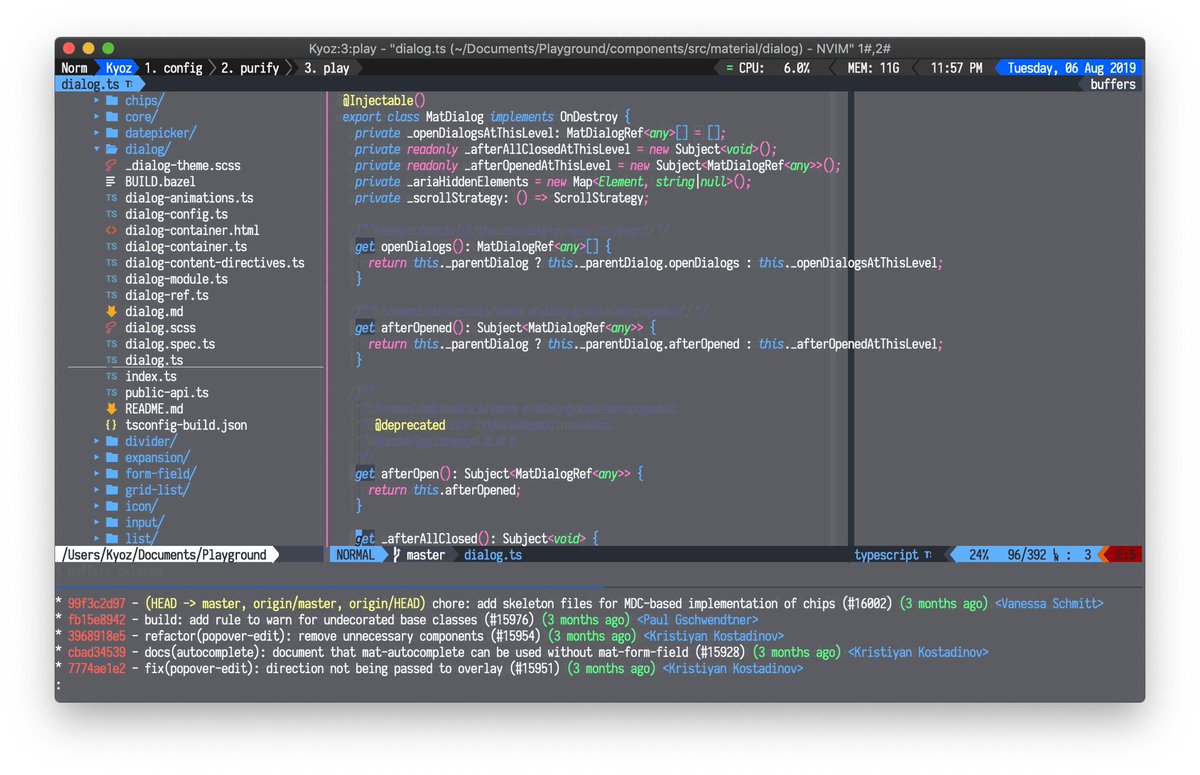The width and height of the screenshot is (1200, 775).
Task: Click the folder icon of datepicker/
Action: click(x=112, y=133)
